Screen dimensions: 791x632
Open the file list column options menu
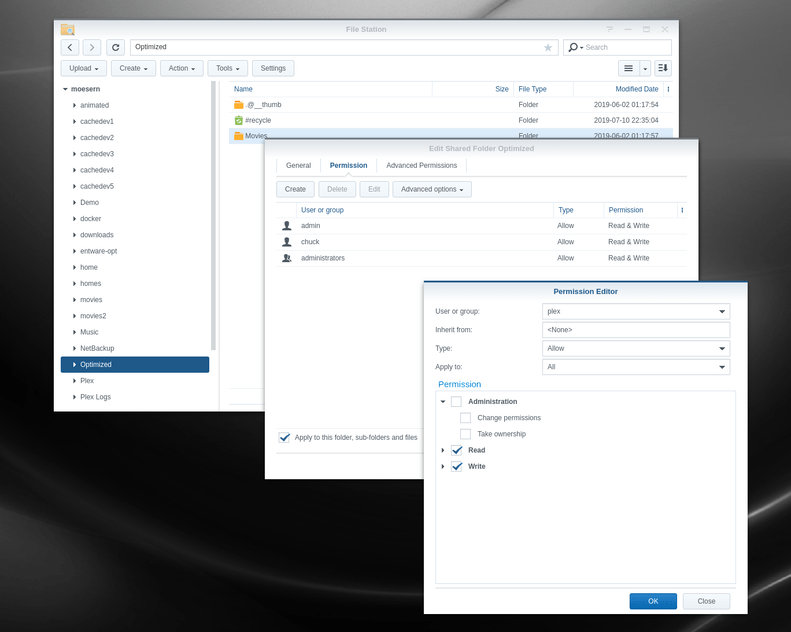(668, 89)
